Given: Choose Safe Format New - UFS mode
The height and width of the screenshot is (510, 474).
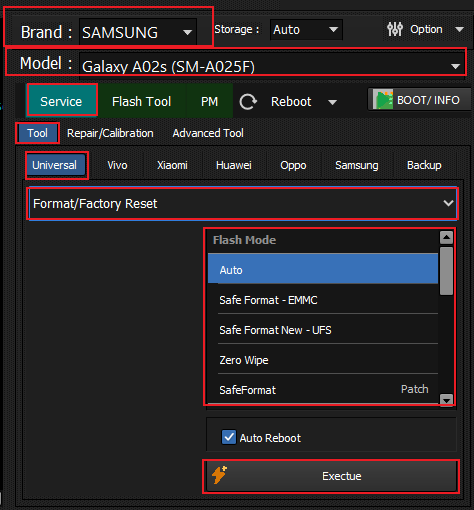Looking at the screenshot, I should tap(323, 329).
